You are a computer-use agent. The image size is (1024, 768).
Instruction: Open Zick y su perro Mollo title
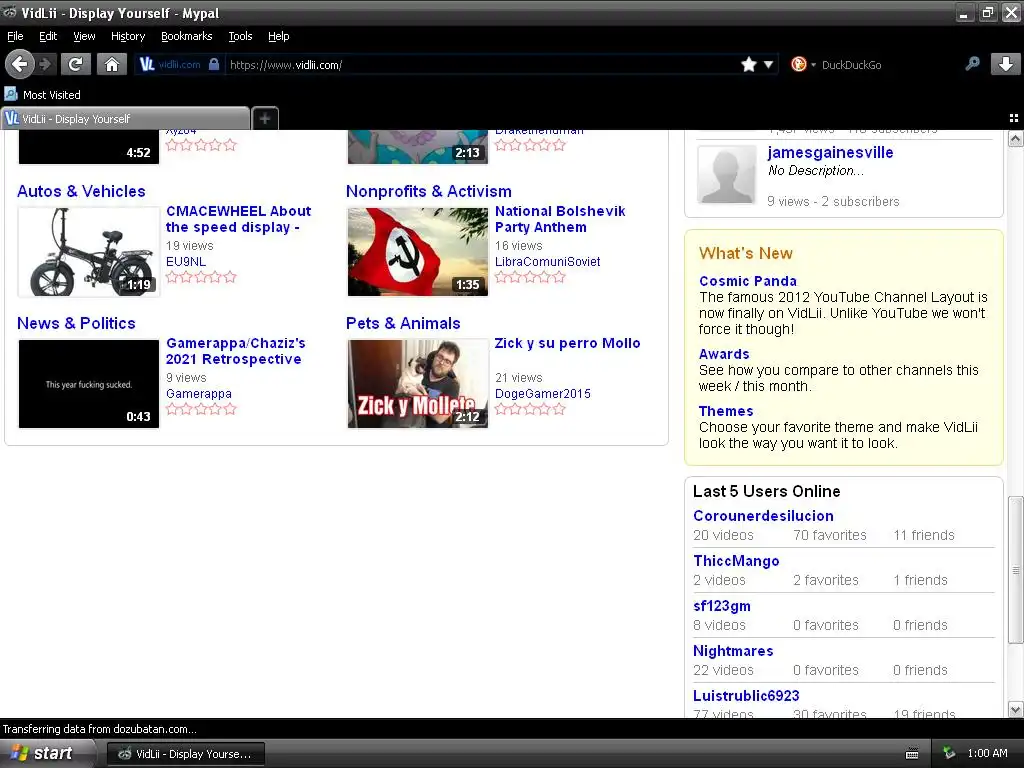(568, 344)
